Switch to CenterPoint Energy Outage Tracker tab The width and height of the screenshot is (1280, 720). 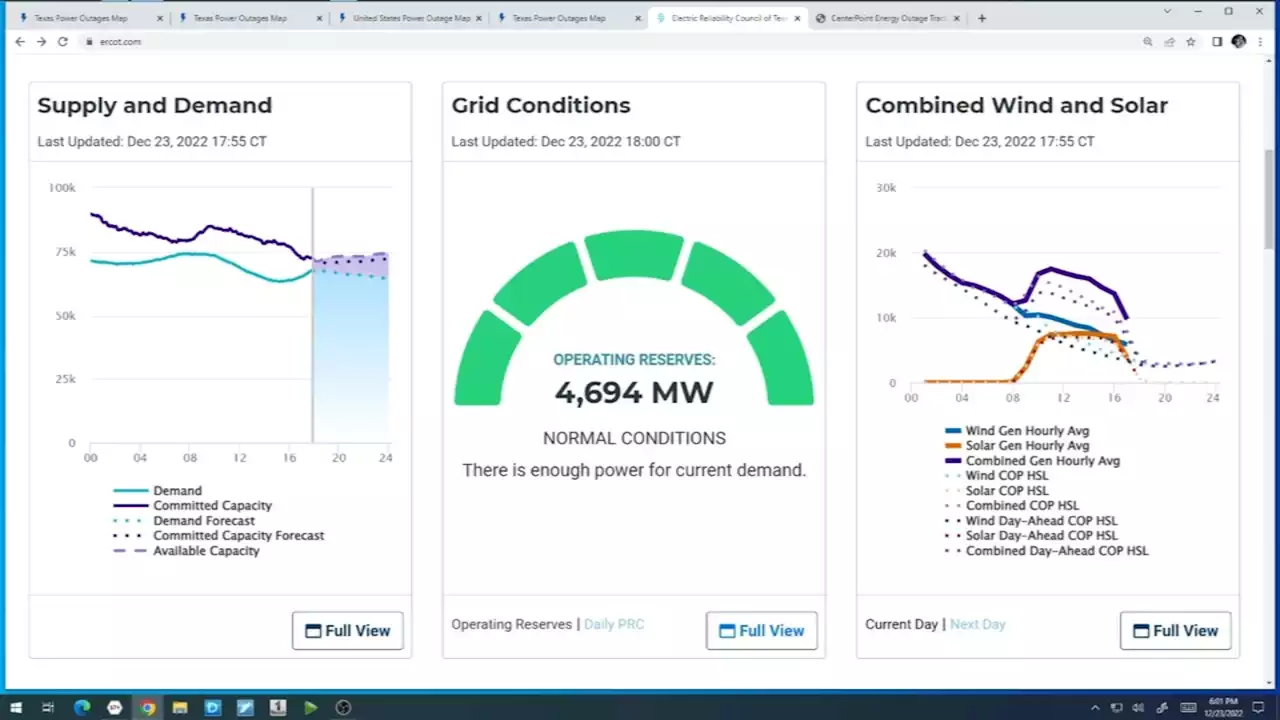click(888, 18)
